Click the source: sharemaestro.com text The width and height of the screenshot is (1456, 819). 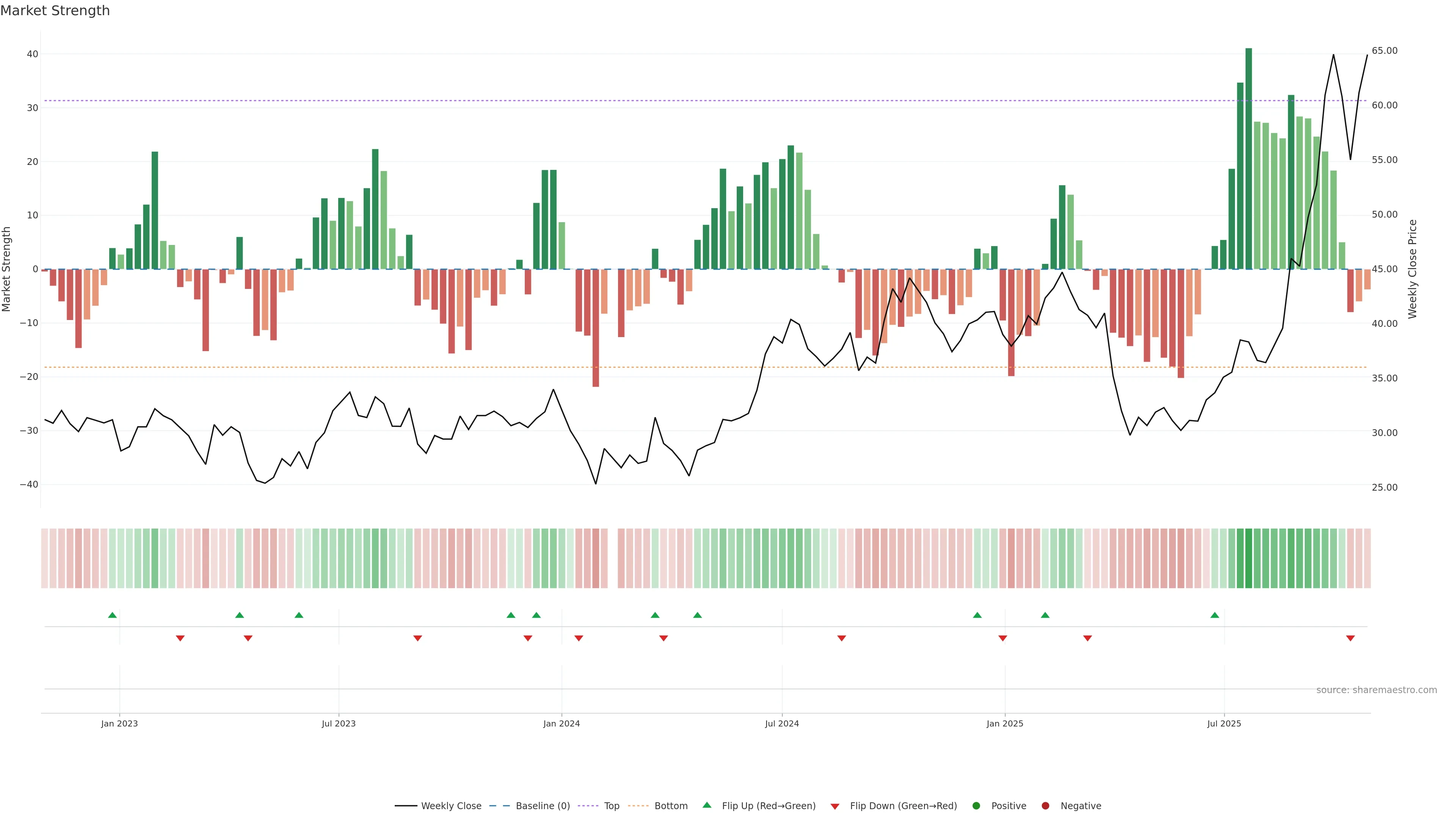[x=1376, y=690]
